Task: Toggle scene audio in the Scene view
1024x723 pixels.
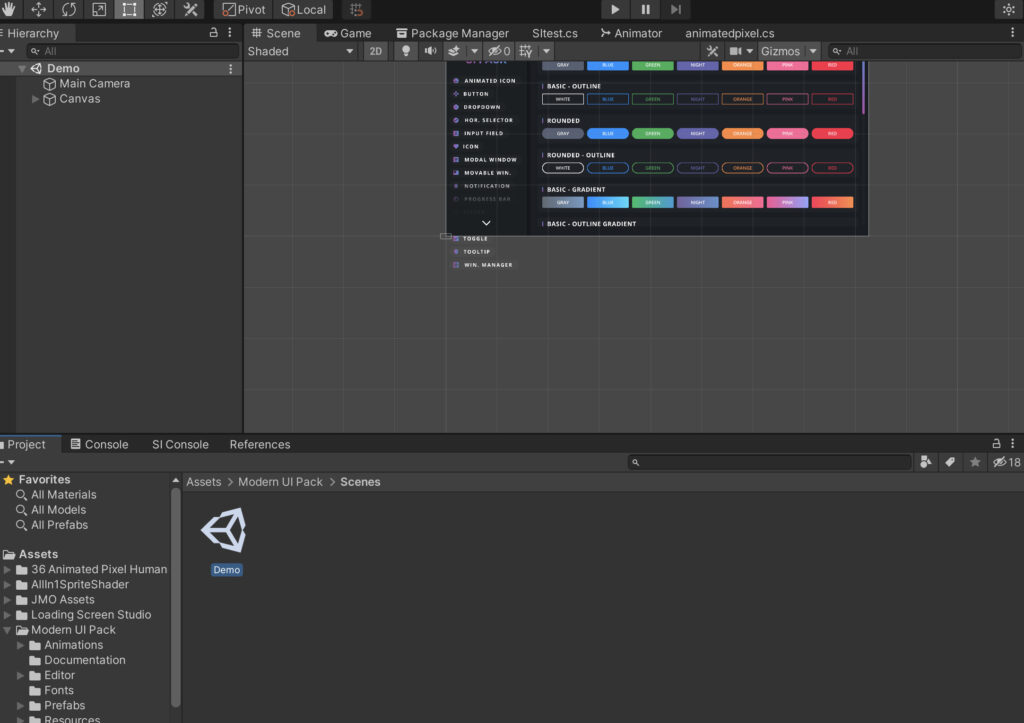Action: [x=429, y=50]
